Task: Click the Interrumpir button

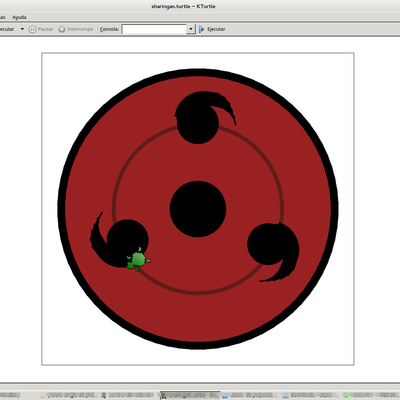Action: tap(76, 29)
